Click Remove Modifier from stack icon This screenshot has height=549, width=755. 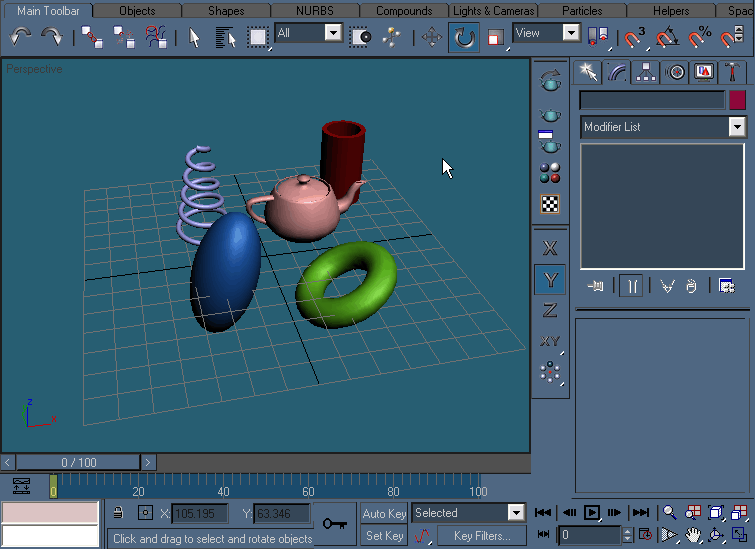(691, 286)
